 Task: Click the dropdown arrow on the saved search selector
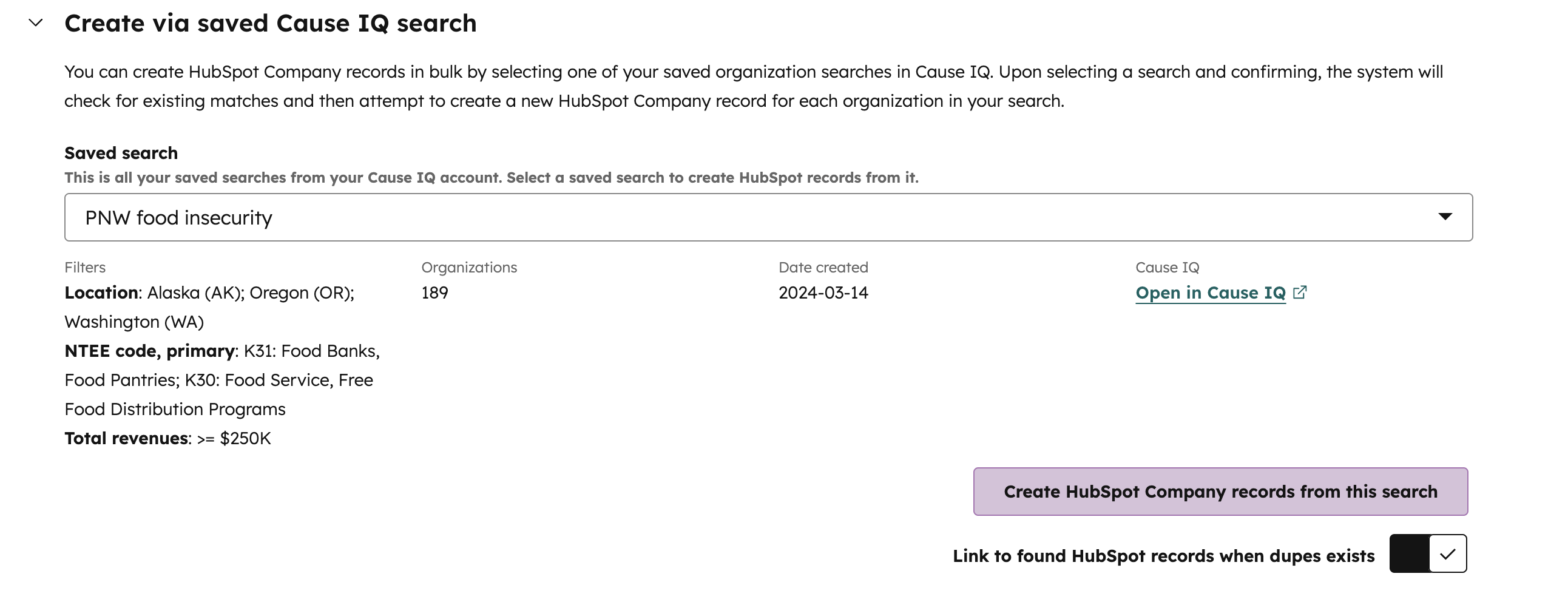tap(1447, 216)
